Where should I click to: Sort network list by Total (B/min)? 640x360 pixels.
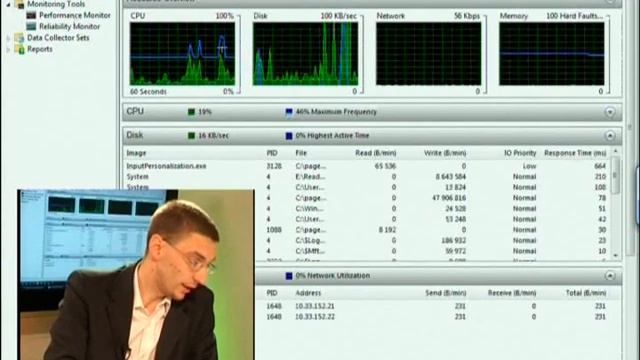pos(586,293)
